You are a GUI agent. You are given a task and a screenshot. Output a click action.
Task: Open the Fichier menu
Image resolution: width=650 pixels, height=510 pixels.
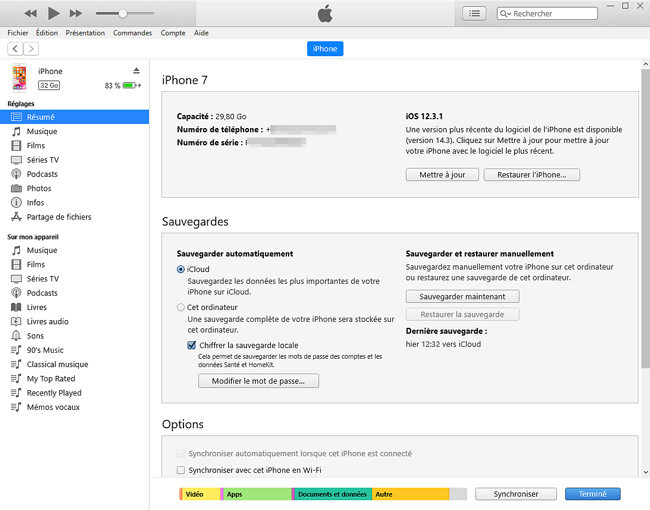click(x=17, y=33)
